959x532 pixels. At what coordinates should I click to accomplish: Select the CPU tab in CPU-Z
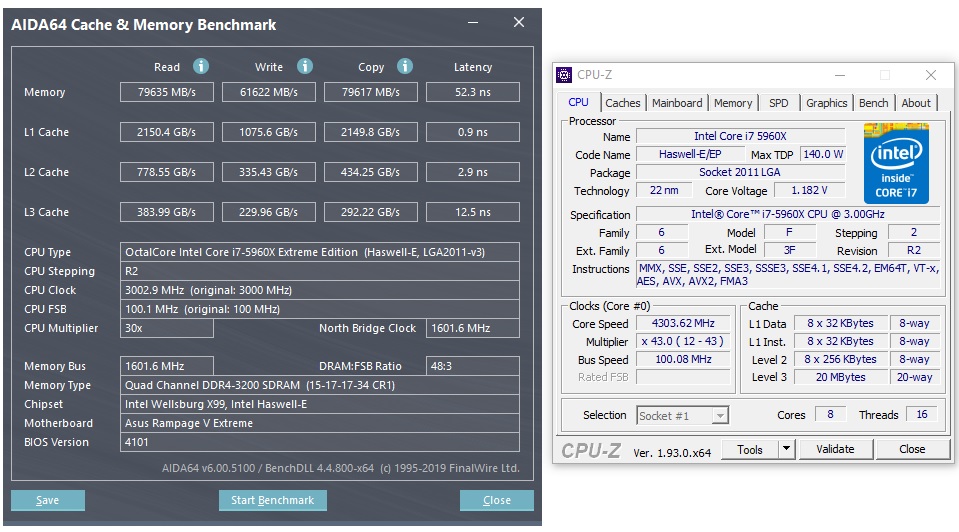(x=579, y=102)
